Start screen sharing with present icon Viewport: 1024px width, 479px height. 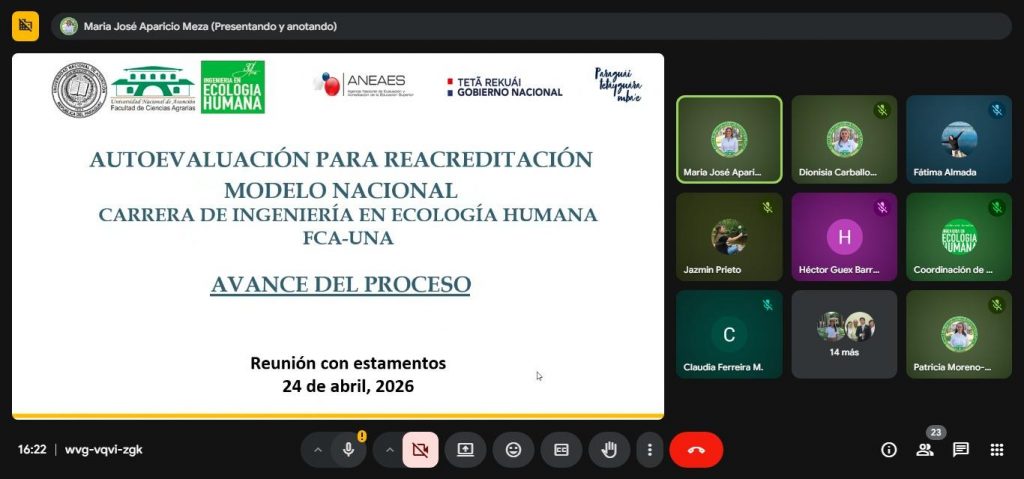pyautogui.click(x=465, y=450)
